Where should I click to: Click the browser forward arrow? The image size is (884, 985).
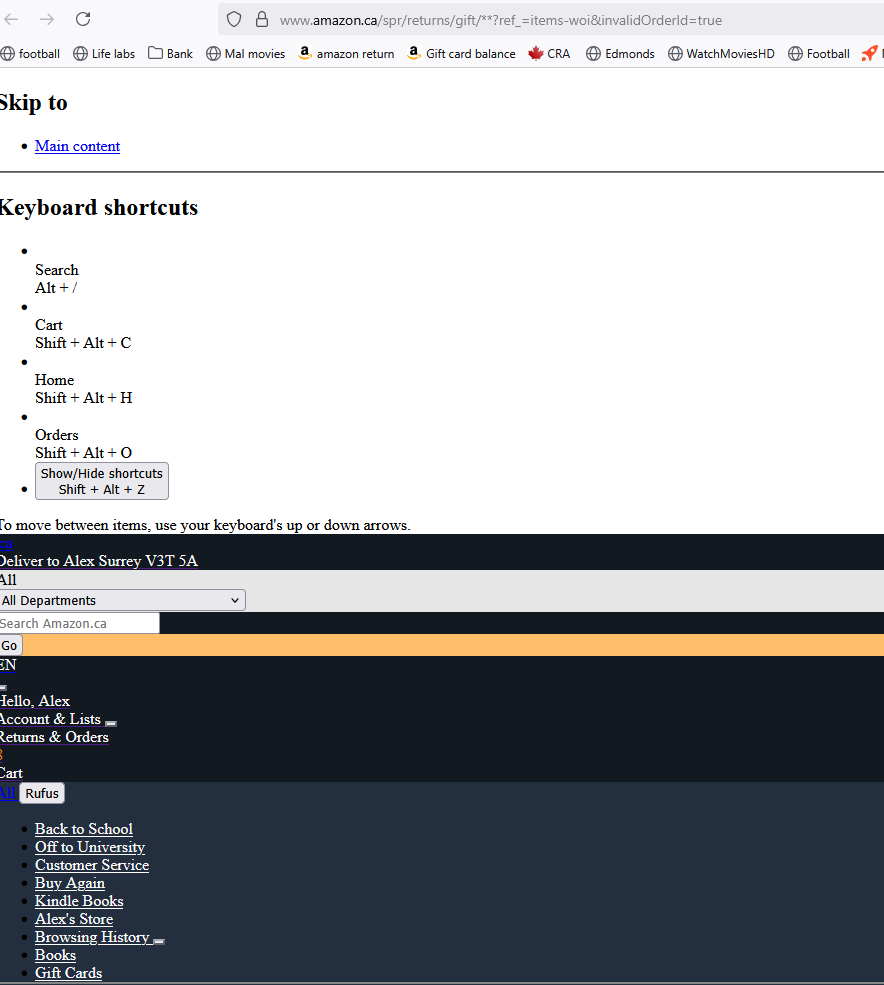(x=47, y=19)
